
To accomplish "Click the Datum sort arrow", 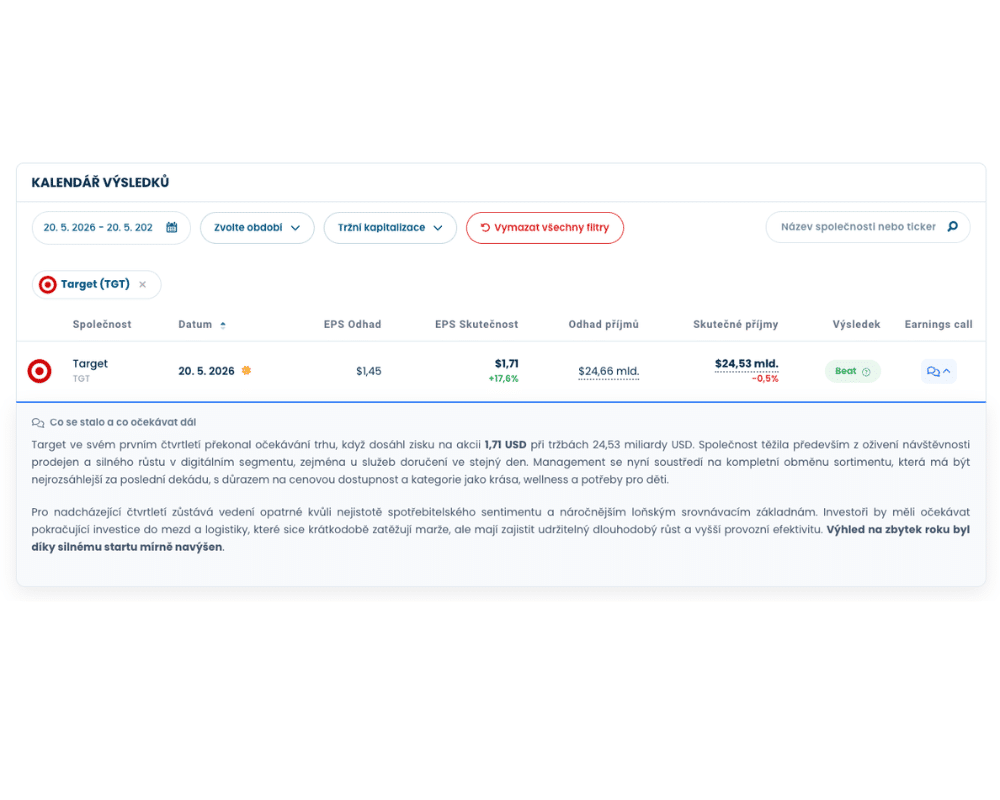I will pyautogui.click(x=223, y=325).
